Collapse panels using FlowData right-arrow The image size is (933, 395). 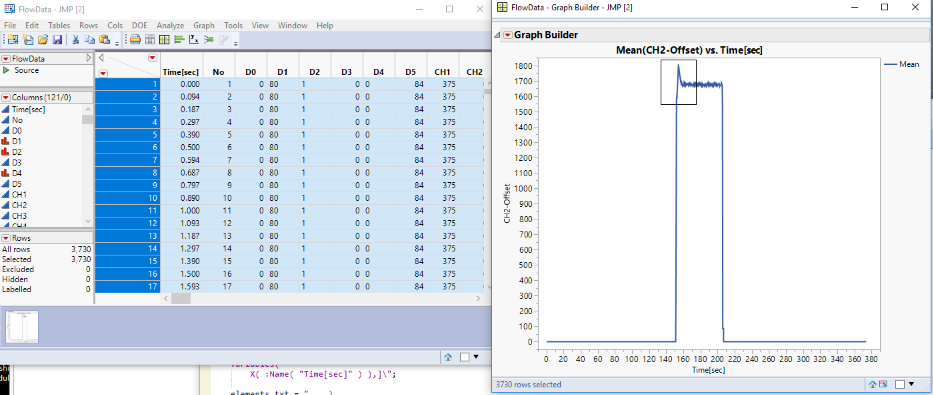click(x=89, y=58)
